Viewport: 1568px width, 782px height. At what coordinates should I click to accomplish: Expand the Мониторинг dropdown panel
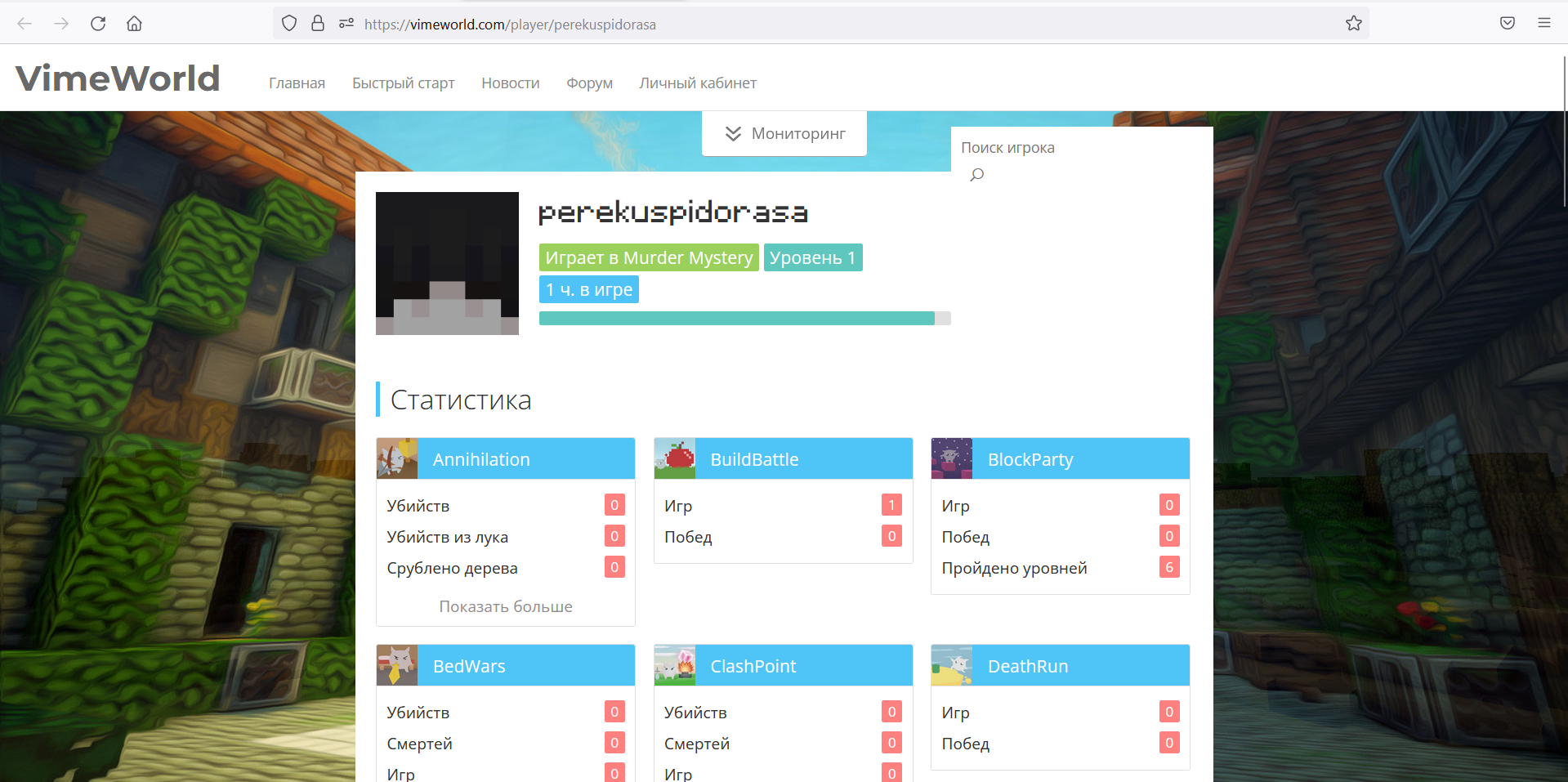(784, 133)
